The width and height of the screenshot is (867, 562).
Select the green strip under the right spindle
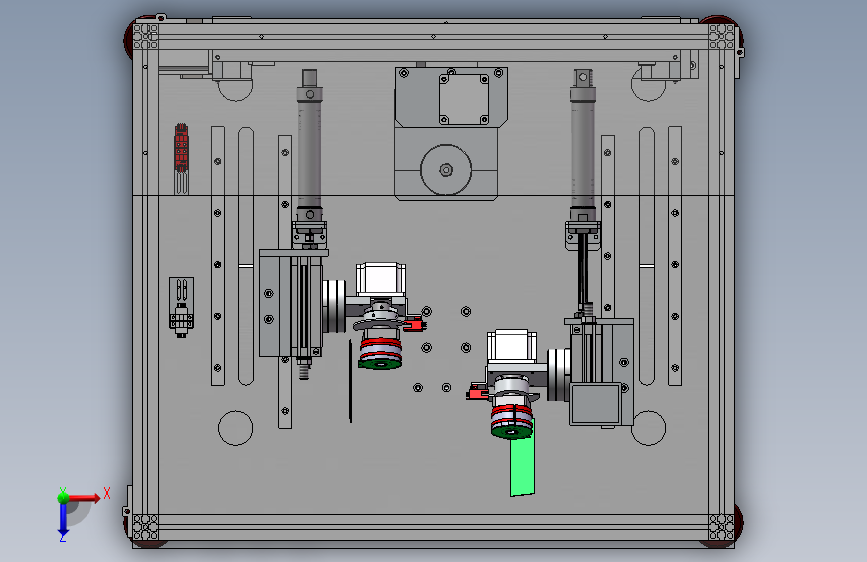click(x=522, y=458)
